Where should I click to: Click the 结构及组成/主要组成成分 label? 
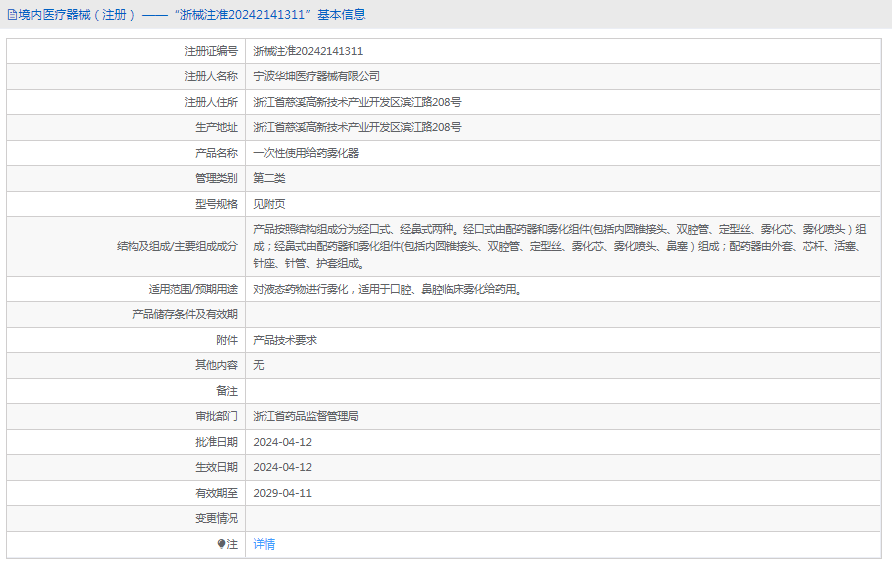[x=177, y=246]
